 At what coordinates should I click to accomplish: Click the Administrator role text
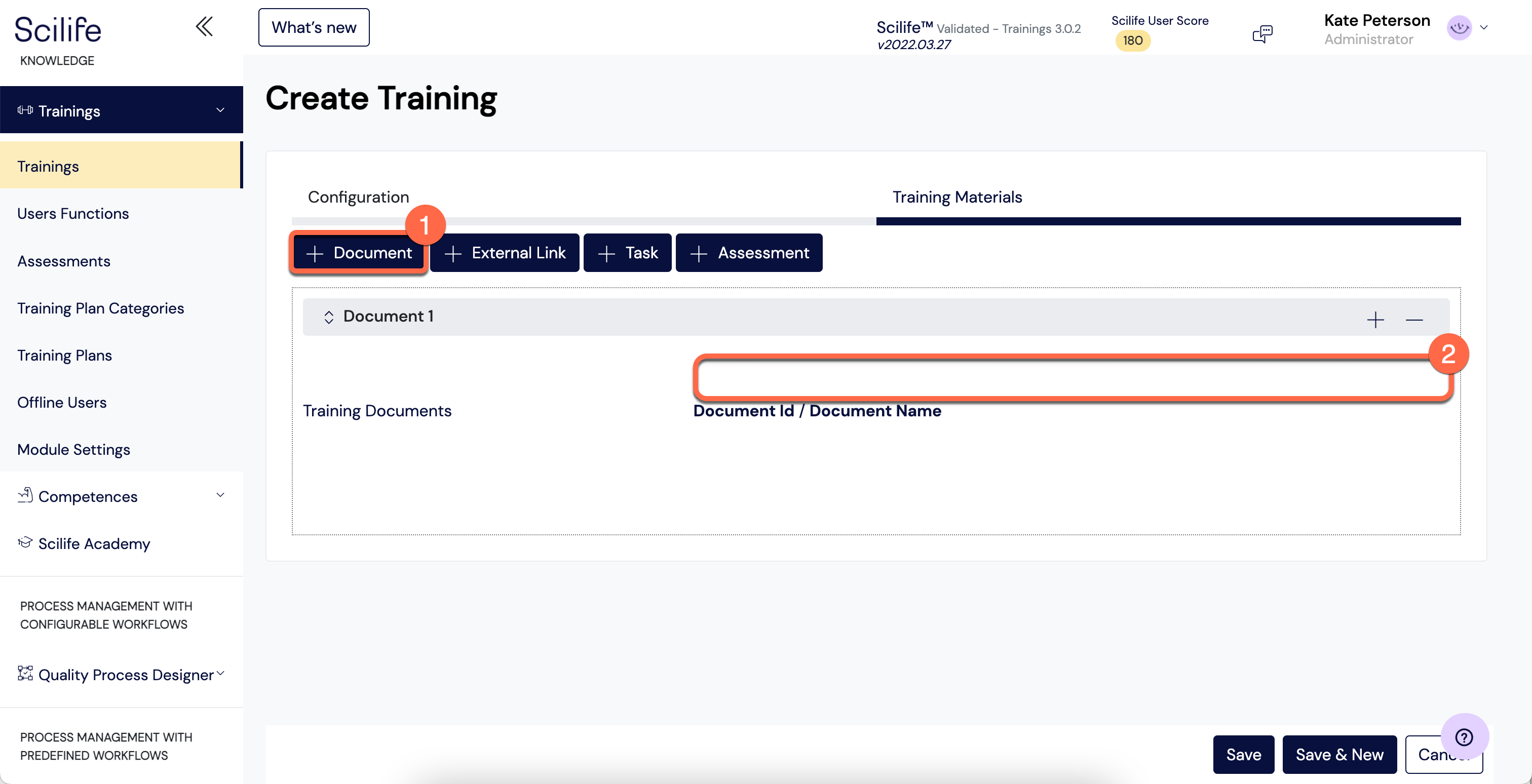1368,39
